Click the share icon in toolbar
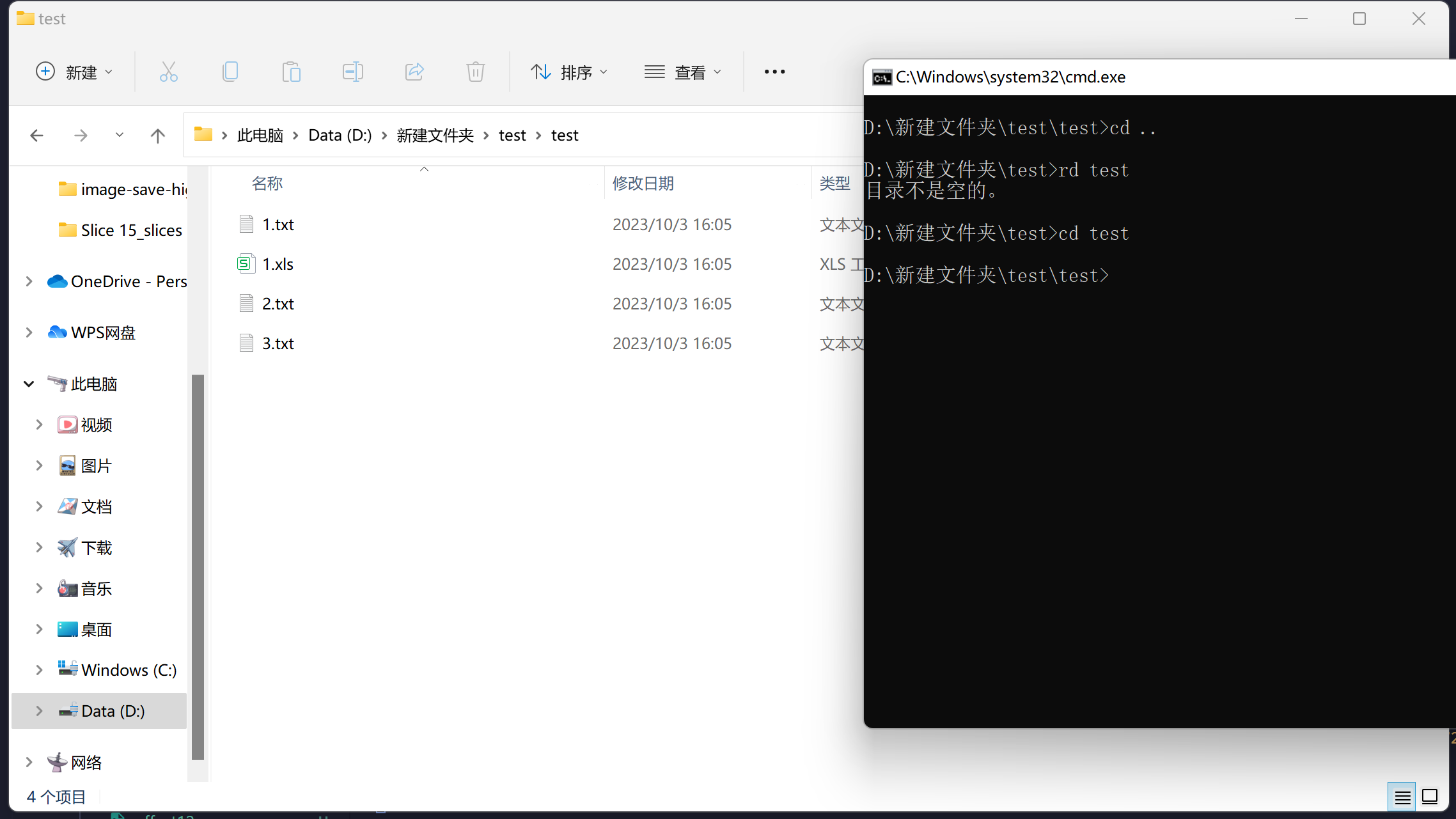 (x=414, y=72)
